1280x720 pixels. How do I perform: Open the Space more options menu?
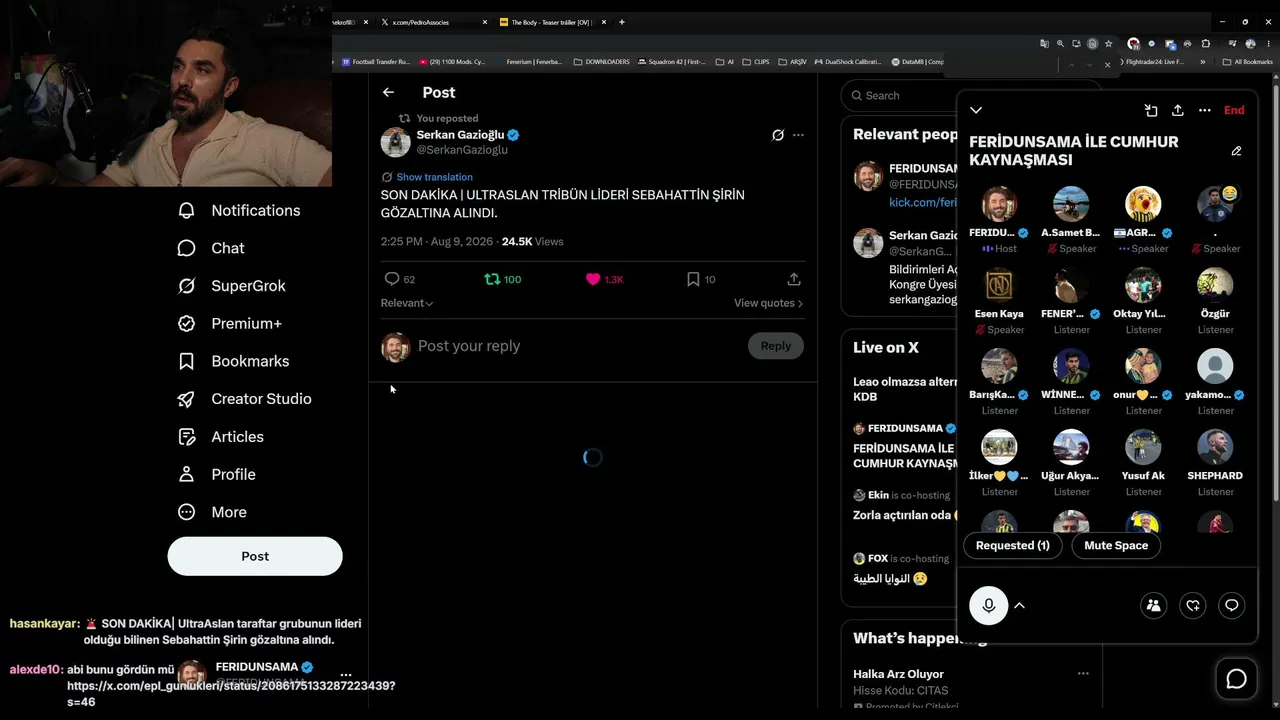tap(1205, 110)
